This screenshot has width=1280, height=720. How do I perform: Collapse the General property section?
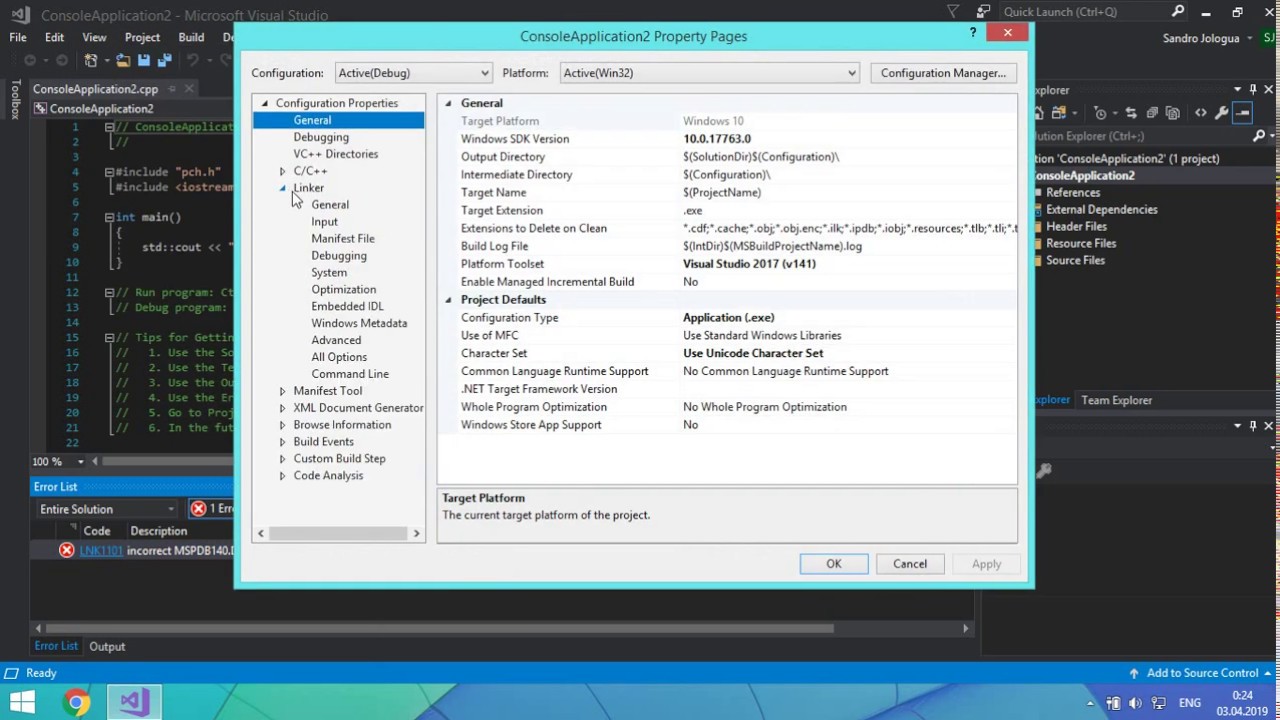pos(448,103)
